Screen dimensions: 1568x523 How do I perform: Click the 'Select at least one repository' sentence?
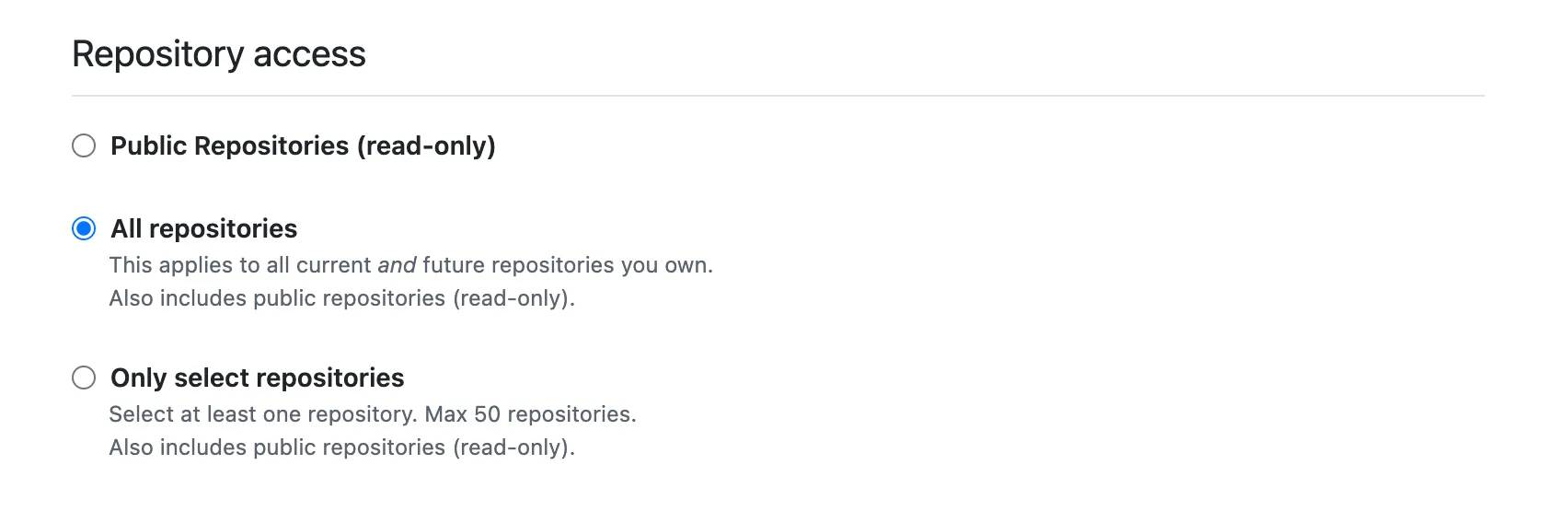[263, 414]
